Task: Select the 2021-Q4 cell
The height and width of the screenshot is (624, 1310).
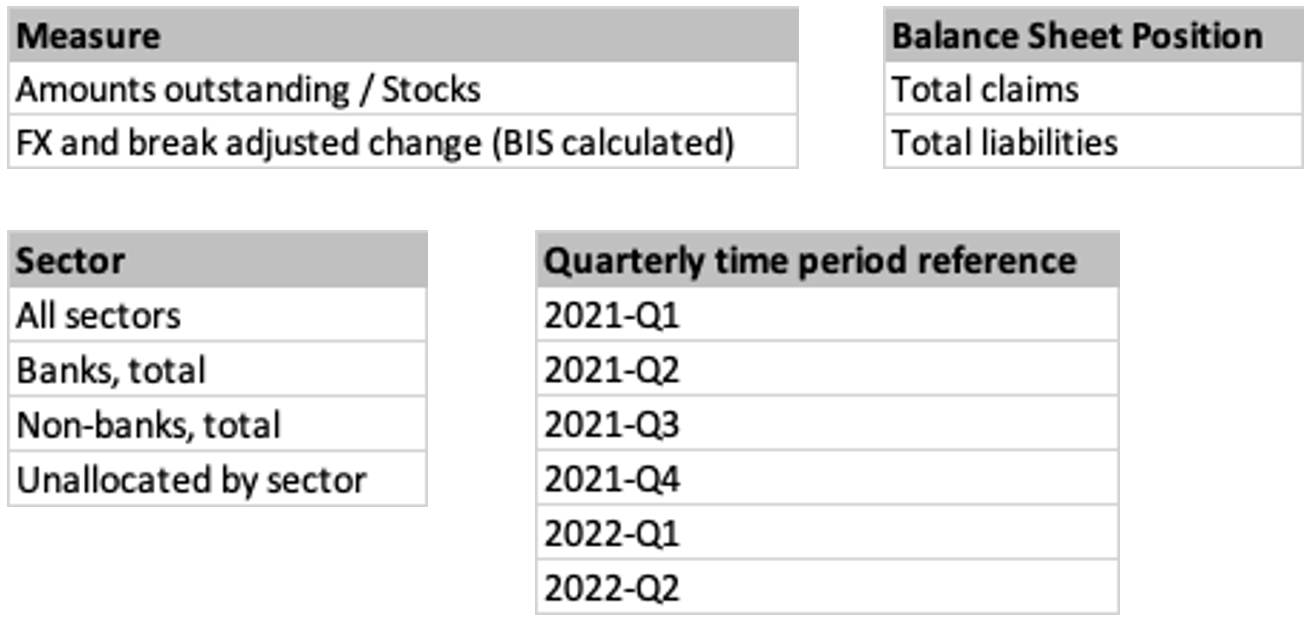Action: tap(827, 480)
